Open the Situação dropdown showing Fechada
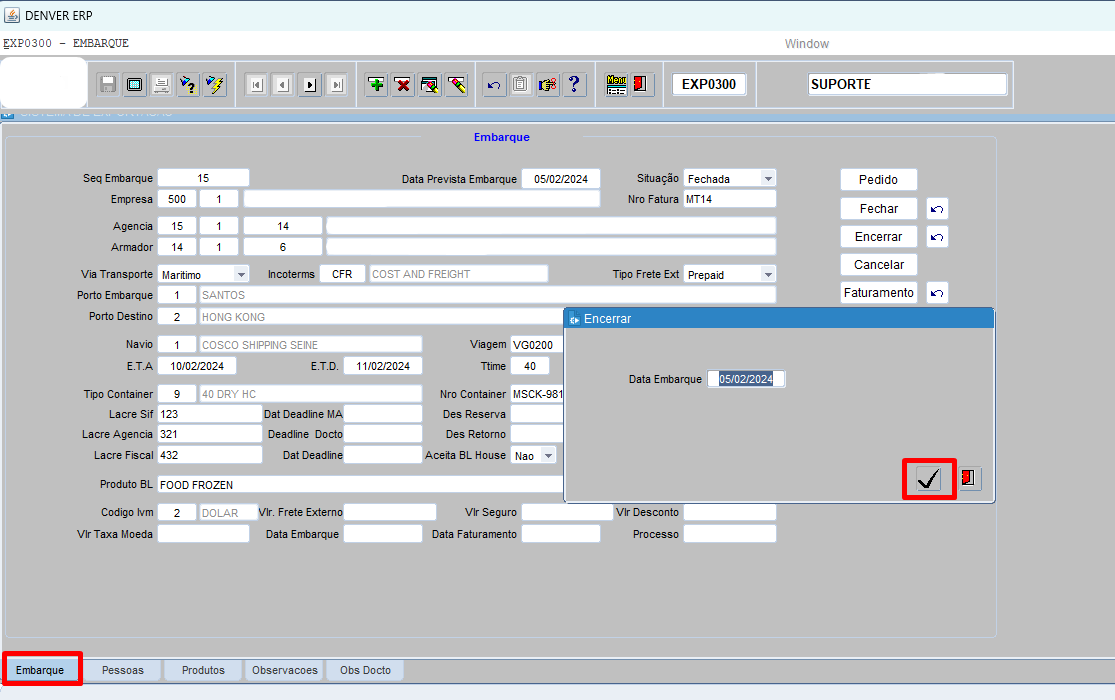The image size is (1115, 700). [768, 179]
